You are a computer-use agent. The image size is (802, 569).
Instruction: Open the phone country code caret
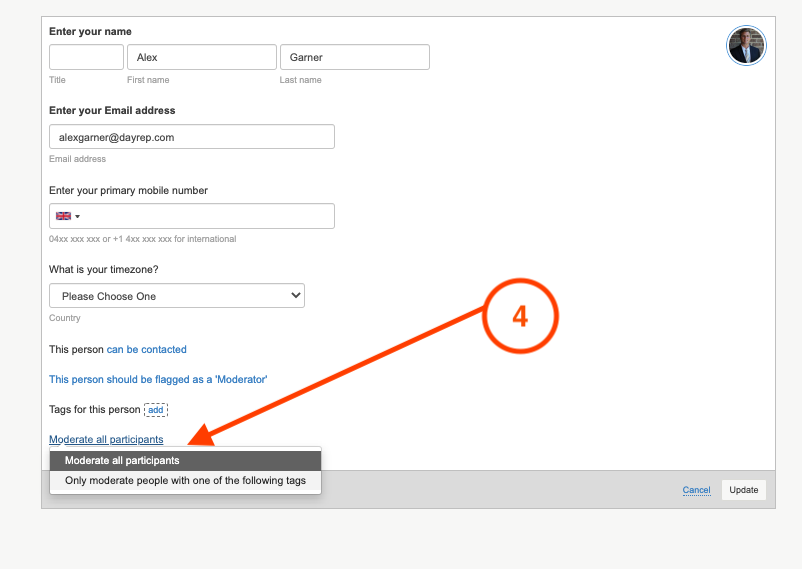coord(78,216)
